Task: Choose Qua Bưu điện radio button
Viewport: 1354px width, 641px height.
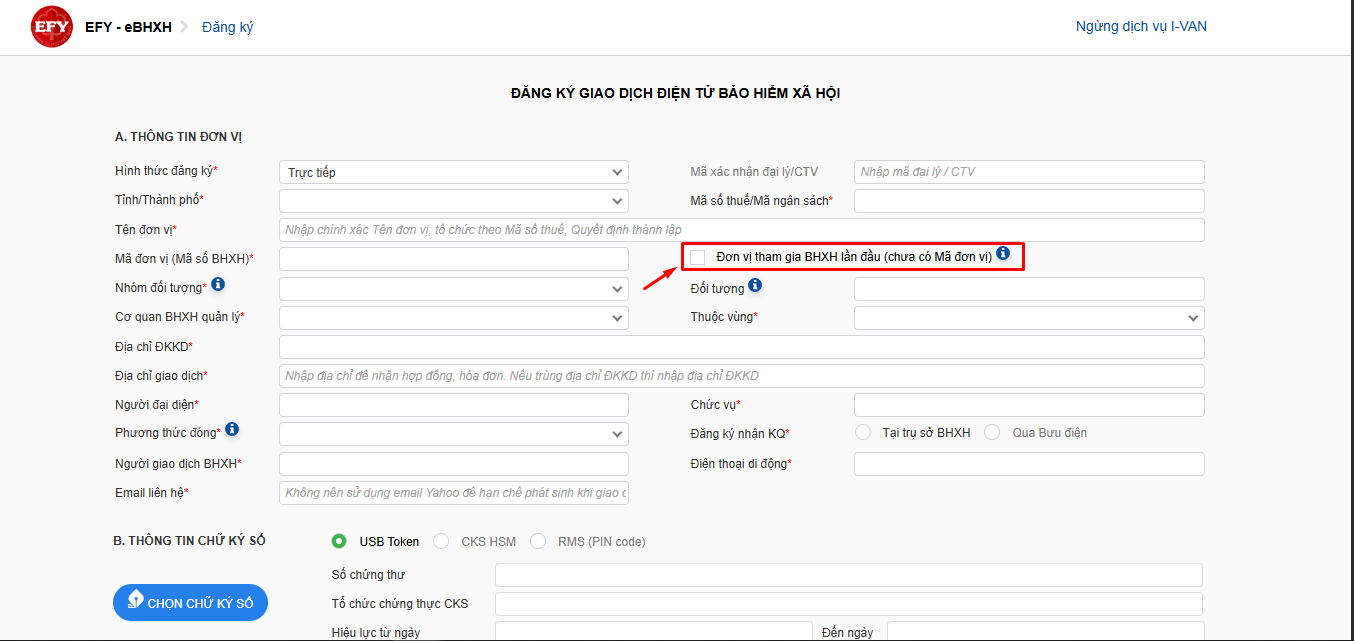Action: (x=992, y=433)
